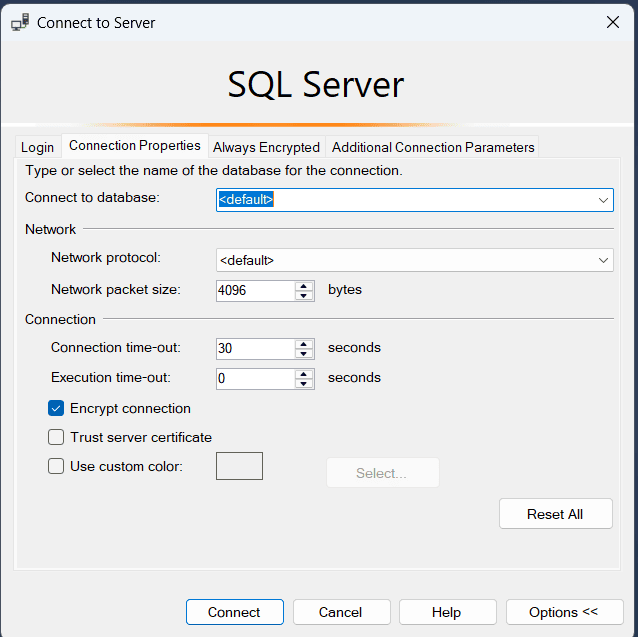Decrease connection time-out with down arrow
The height and width of the screenshot is (637, 638).
pos(305,354)
